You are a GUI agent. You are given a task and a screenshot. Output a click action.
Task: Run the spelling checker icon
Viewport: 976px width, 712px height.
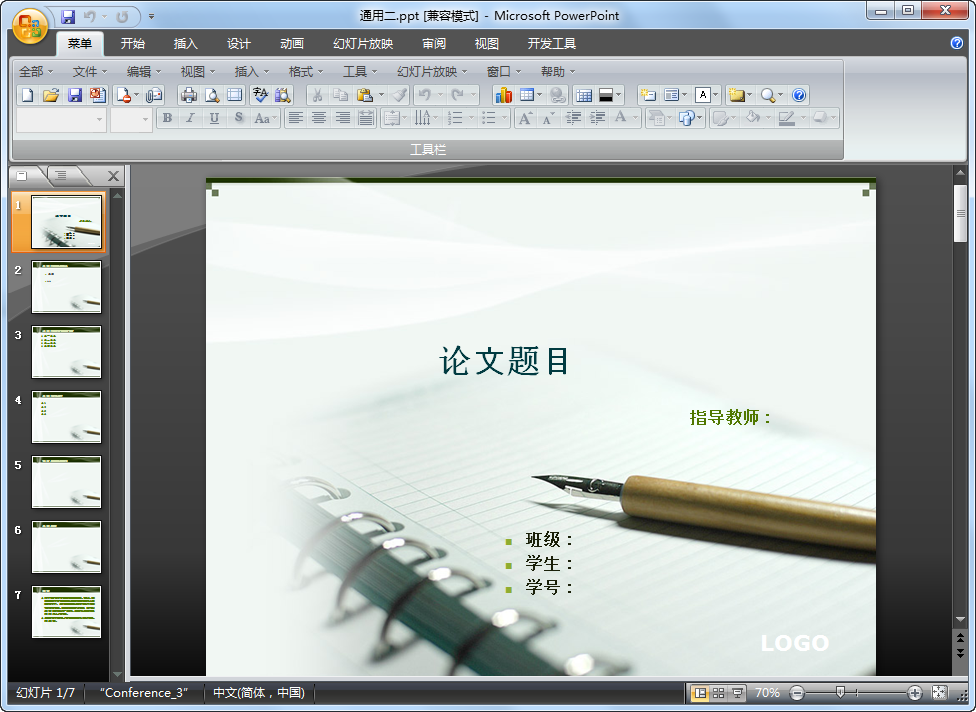[x=259, y=95]
